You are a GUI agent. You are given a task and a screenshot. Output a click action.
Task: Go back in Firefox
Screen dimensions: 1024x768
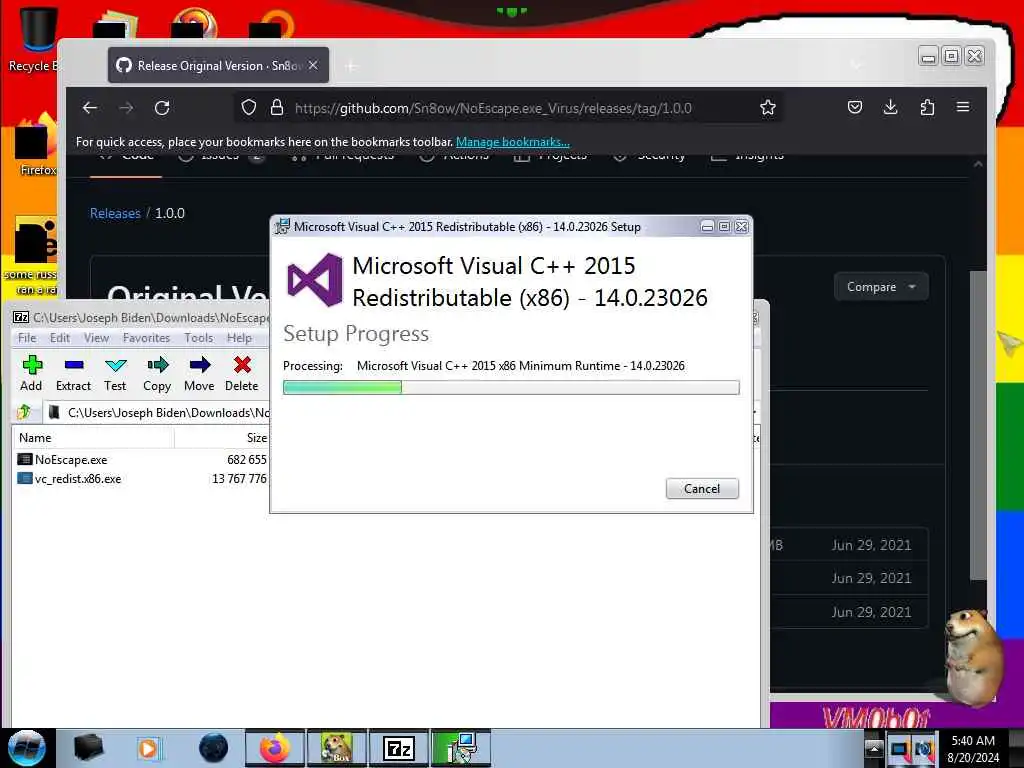click(x=90, y=108)
